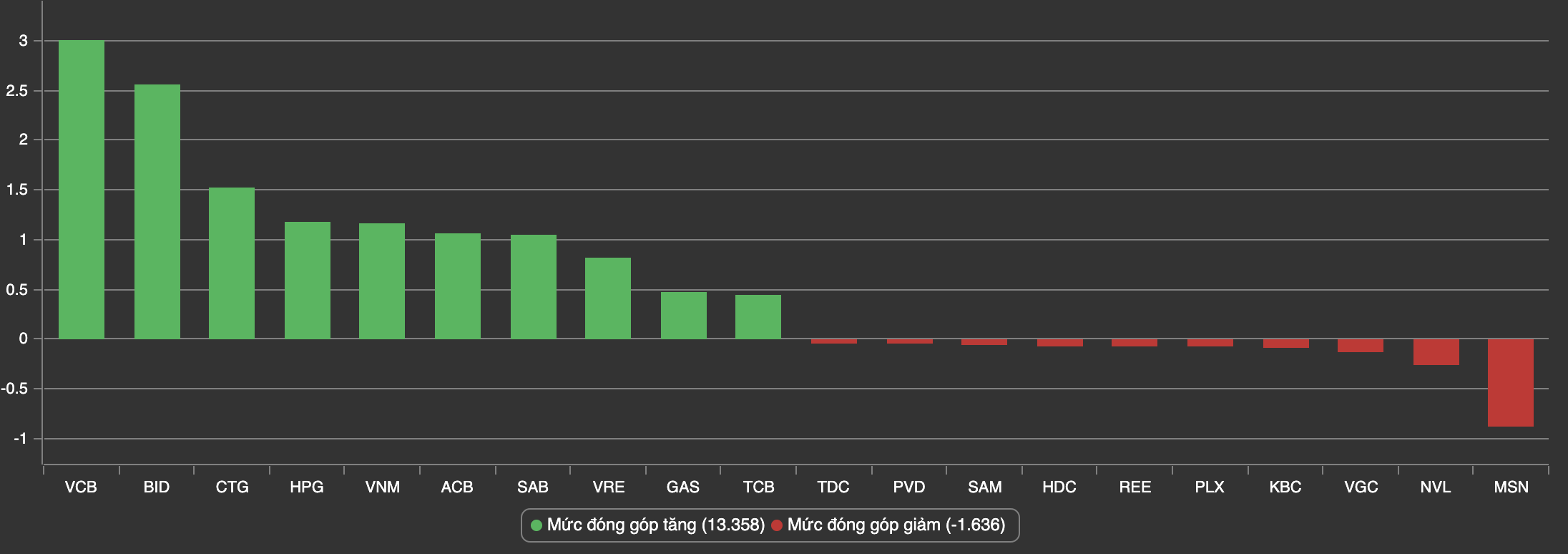The width and height of the screenshot is (1568, 554).
Task: Click the HDC axis label
Action: 1059,487
